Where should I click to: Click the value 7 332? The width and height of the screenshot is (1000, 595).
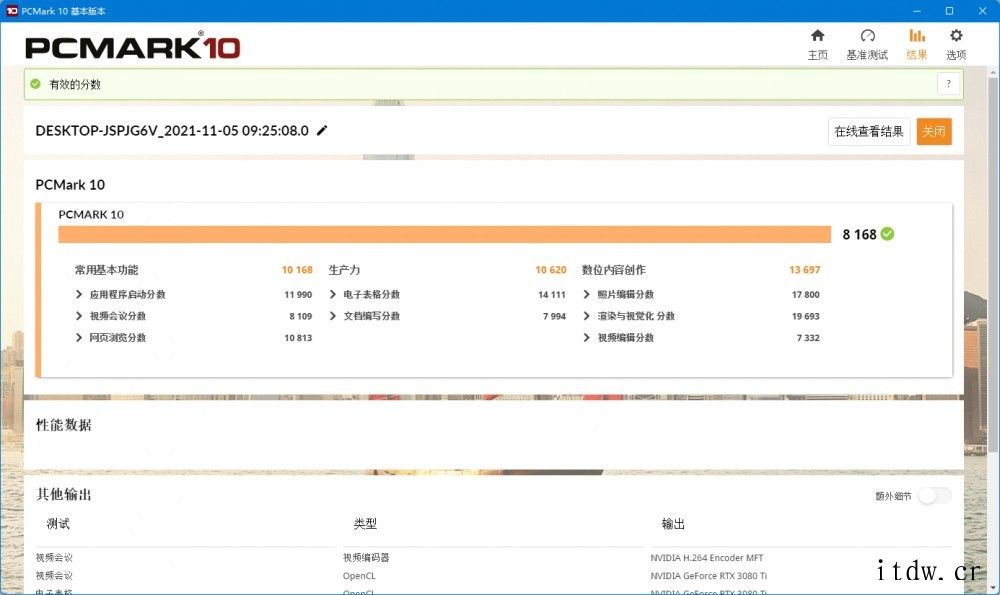pos(808,338)
